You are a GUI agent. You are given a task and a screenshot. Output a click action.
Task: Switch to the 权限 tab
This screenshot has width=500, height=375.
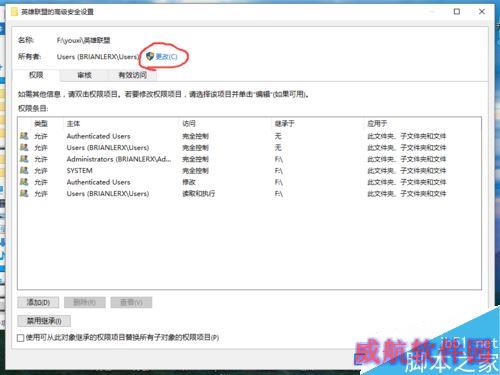tap(36, 75)
